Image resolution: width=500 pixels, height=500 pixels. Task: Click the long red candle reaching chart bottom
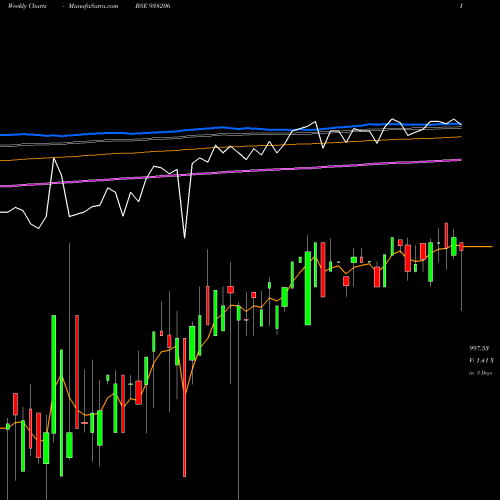point(184,407)
